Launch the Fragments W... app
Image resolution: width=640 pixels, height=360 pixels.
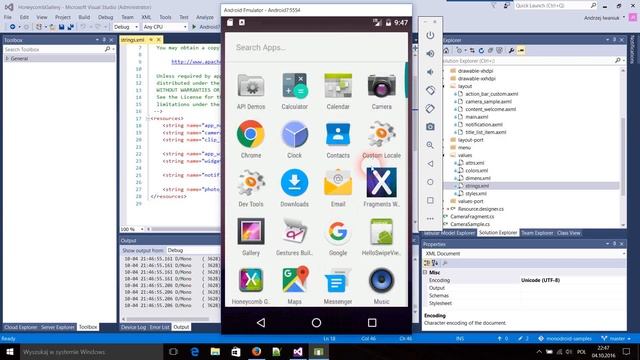pyautogui.click(x=382, y=188)
